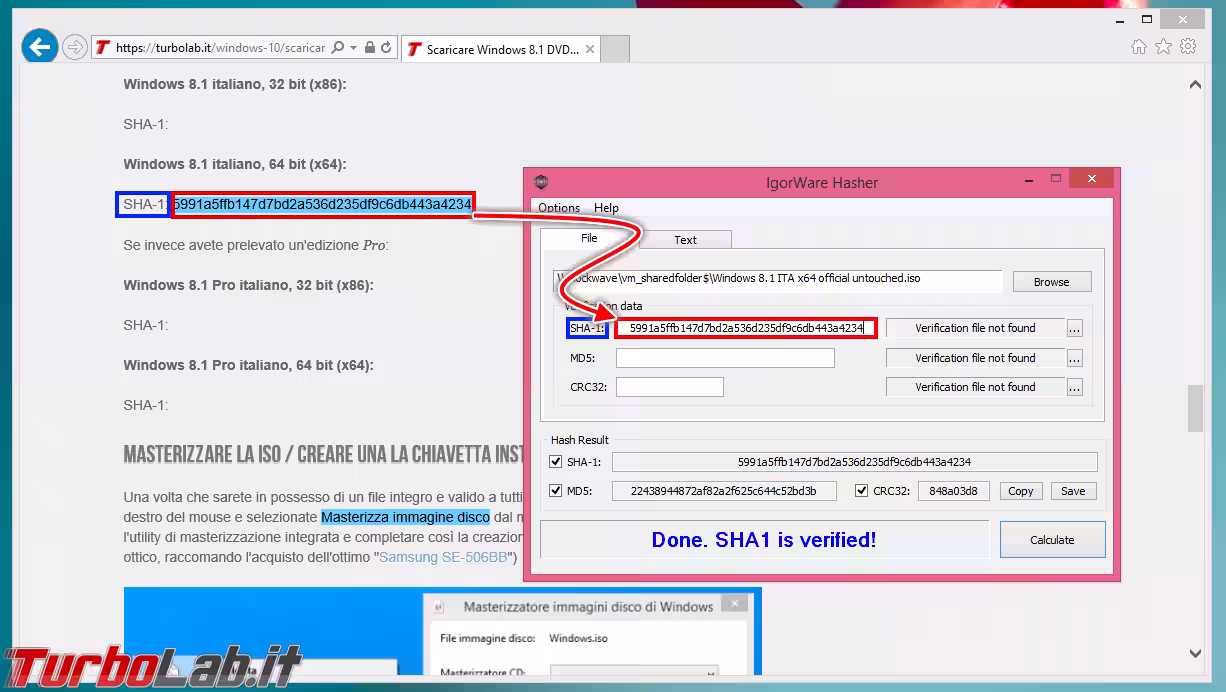Screen dimensions: 1226x692
Task: Click the browser page scroll down arrow
Action: 1195,654
